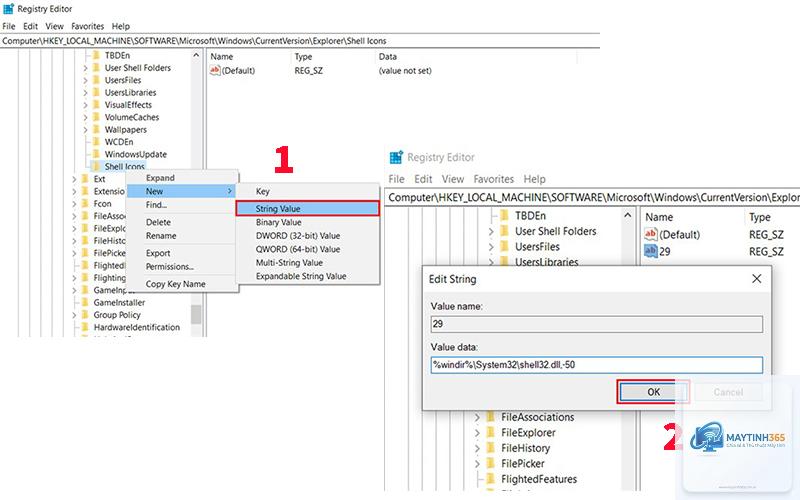Expand User Shell Folders in right window

(x=491, y=231)
